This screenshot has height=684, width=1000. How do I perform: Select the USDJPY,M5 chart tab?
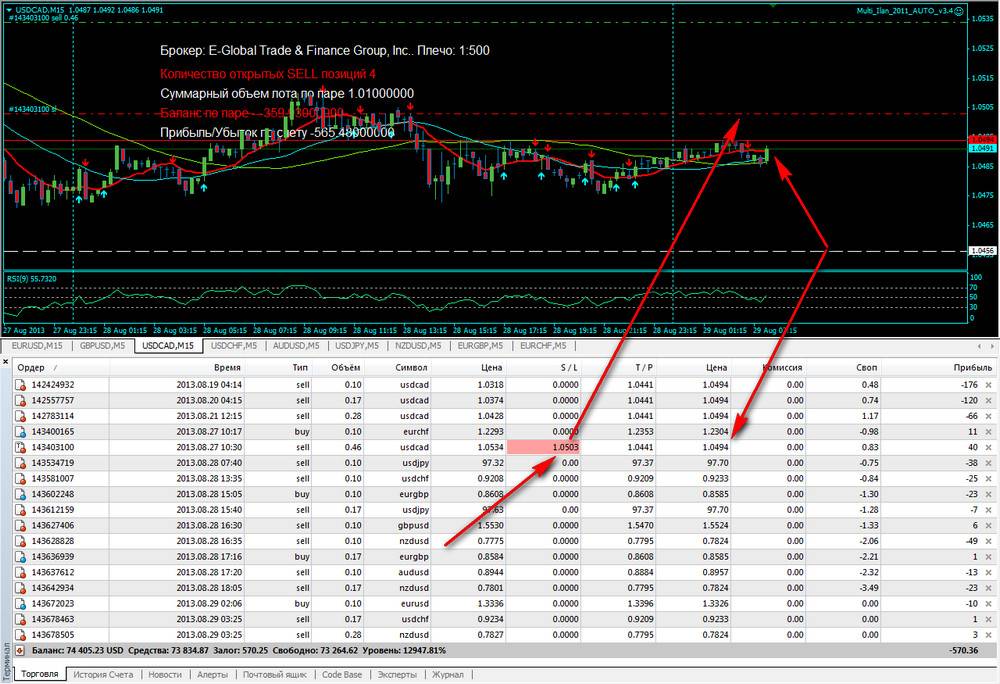click(357, 346)
